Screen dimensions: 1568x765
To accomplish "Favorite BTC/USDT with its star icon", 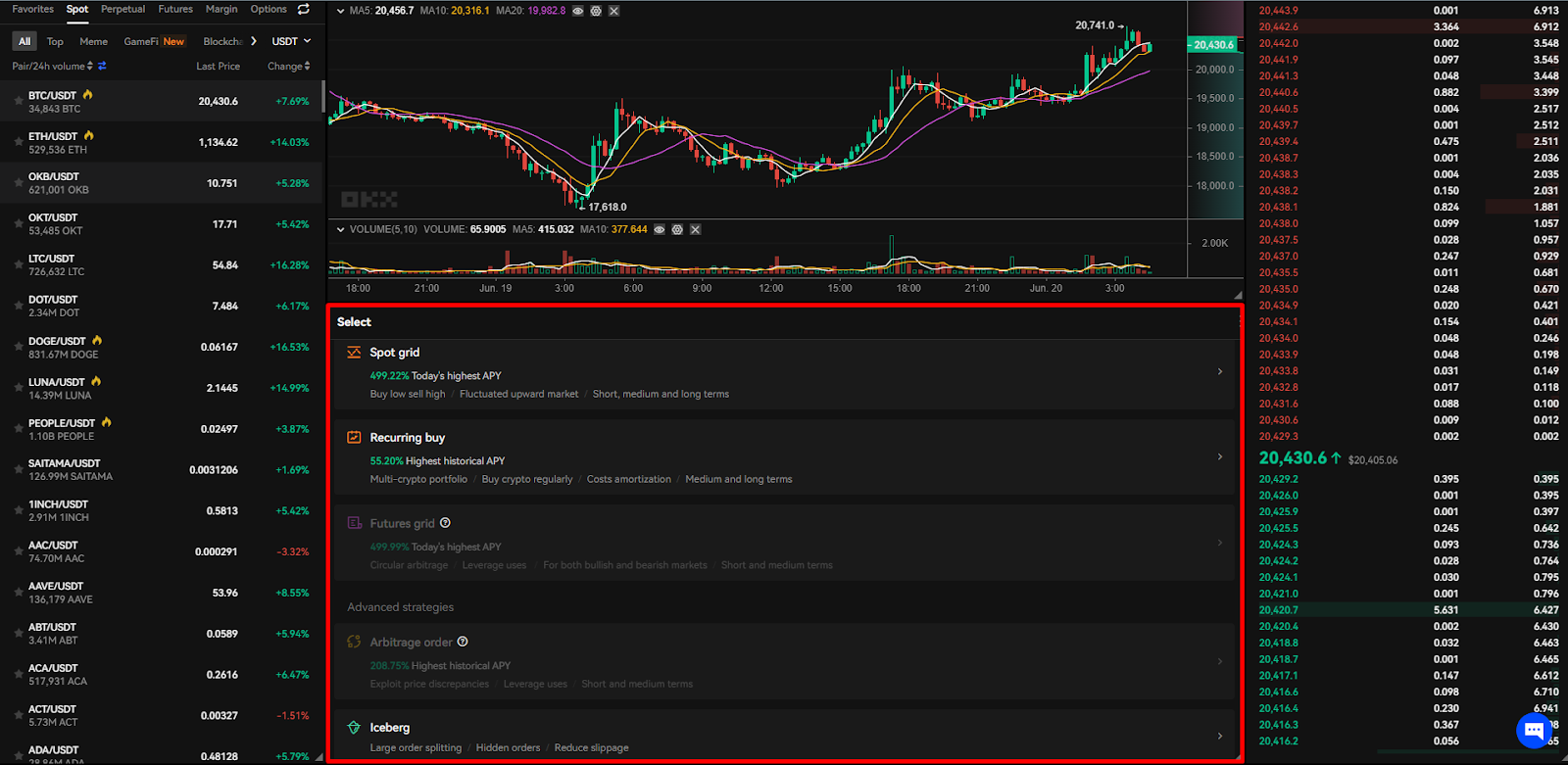I will click(x=18, y=102).
